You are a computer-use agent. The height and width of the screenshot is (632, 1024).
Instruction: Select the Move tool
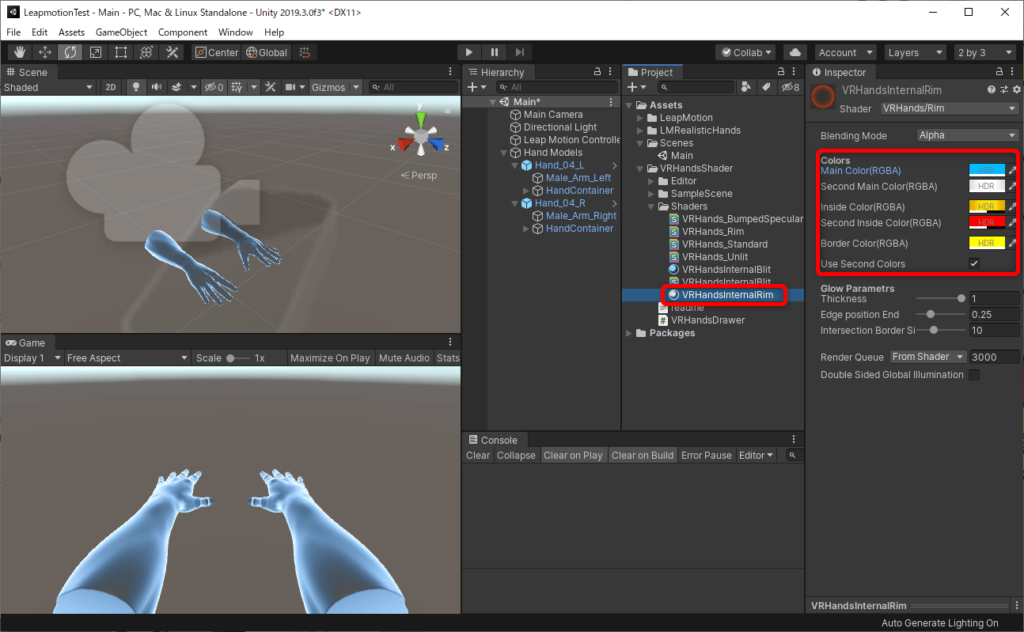click(x=45, y=52)
